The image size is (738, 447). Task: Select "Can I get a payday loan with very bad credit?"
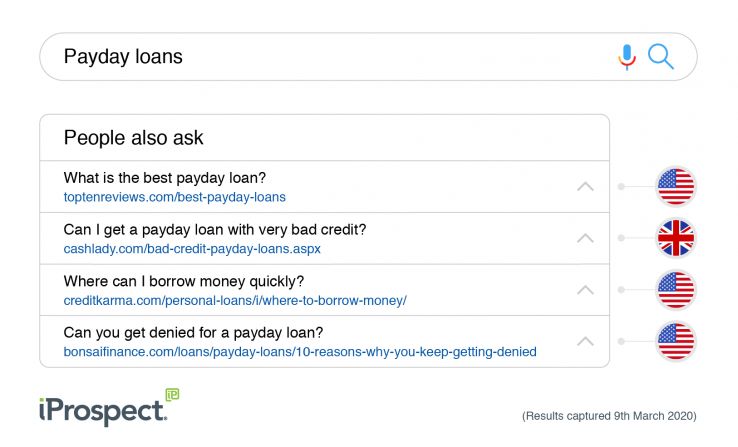click(x=215, y=229)
